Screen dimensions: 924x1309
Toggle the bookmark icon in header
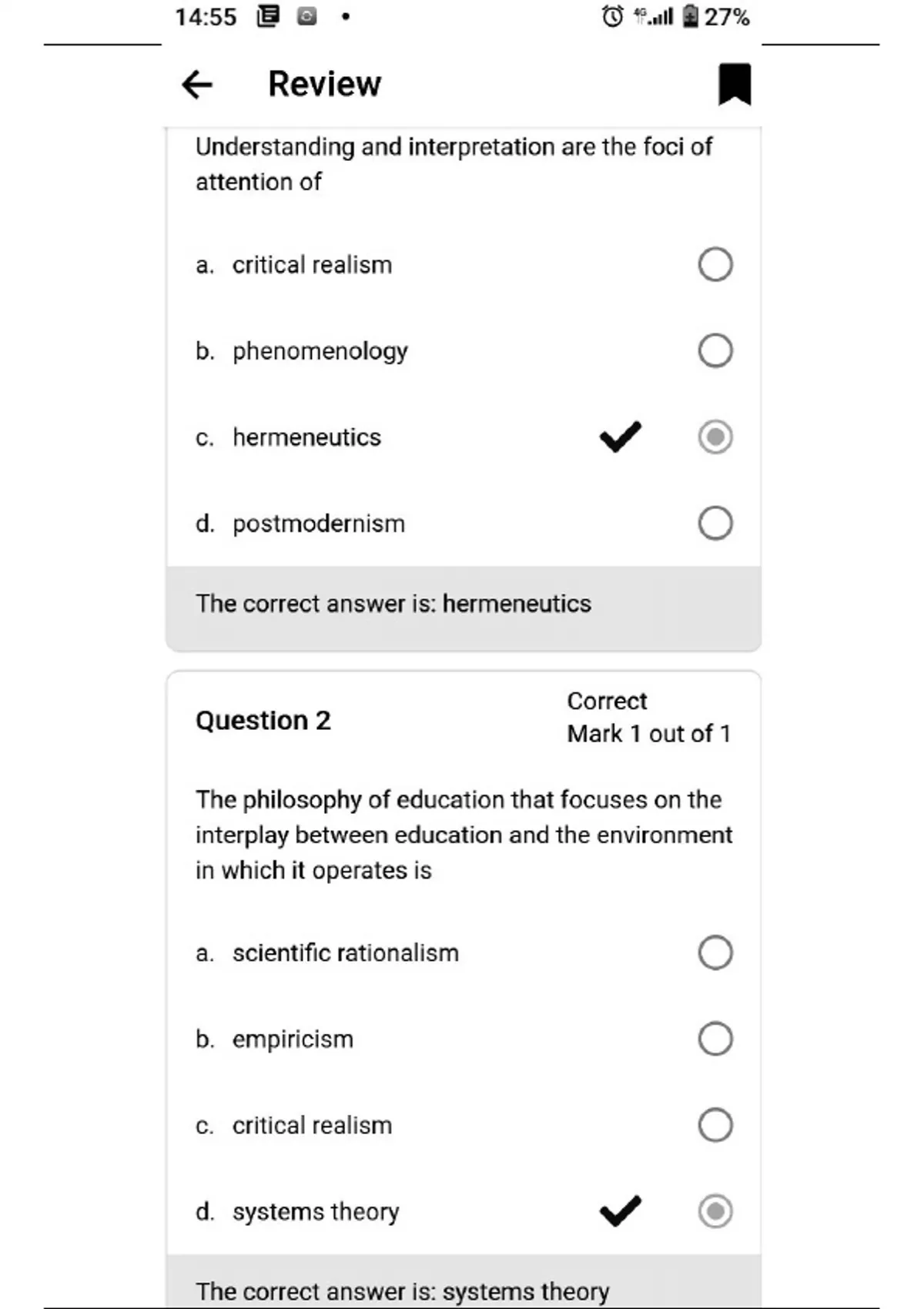click(734, 84)
